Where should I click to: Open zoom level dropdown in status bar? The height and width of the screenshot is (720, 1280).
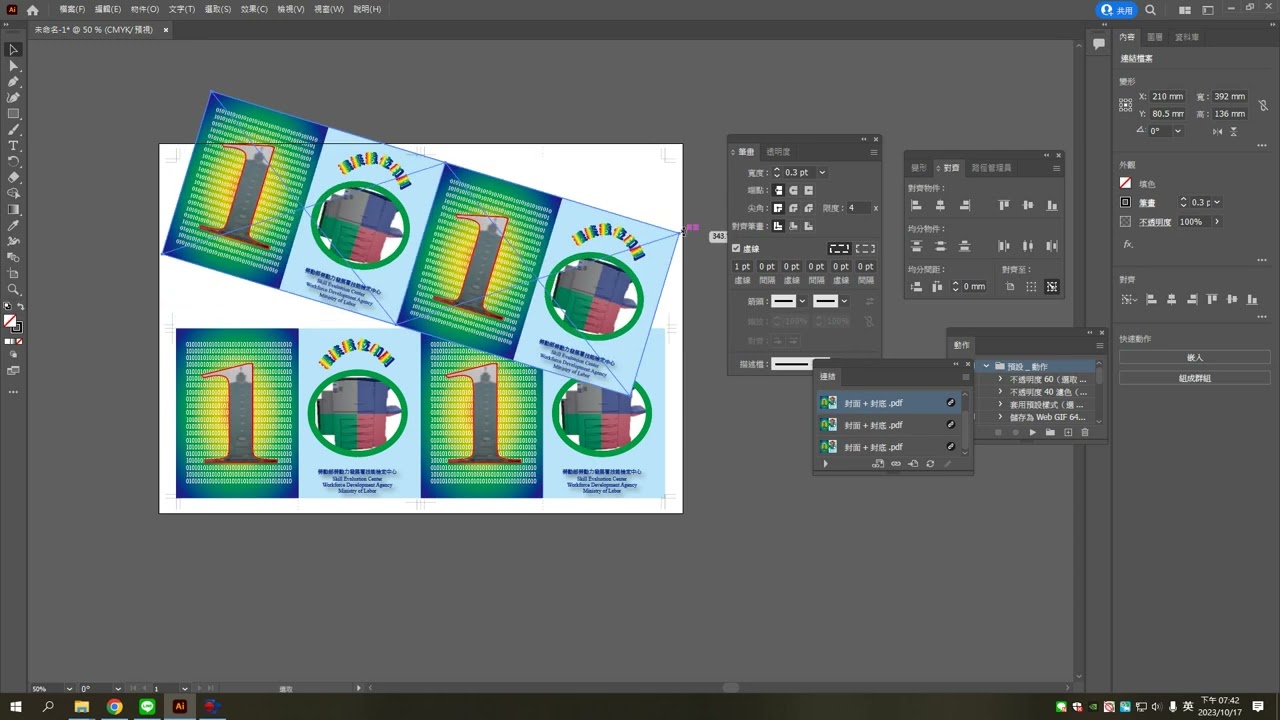click(69, 689)
